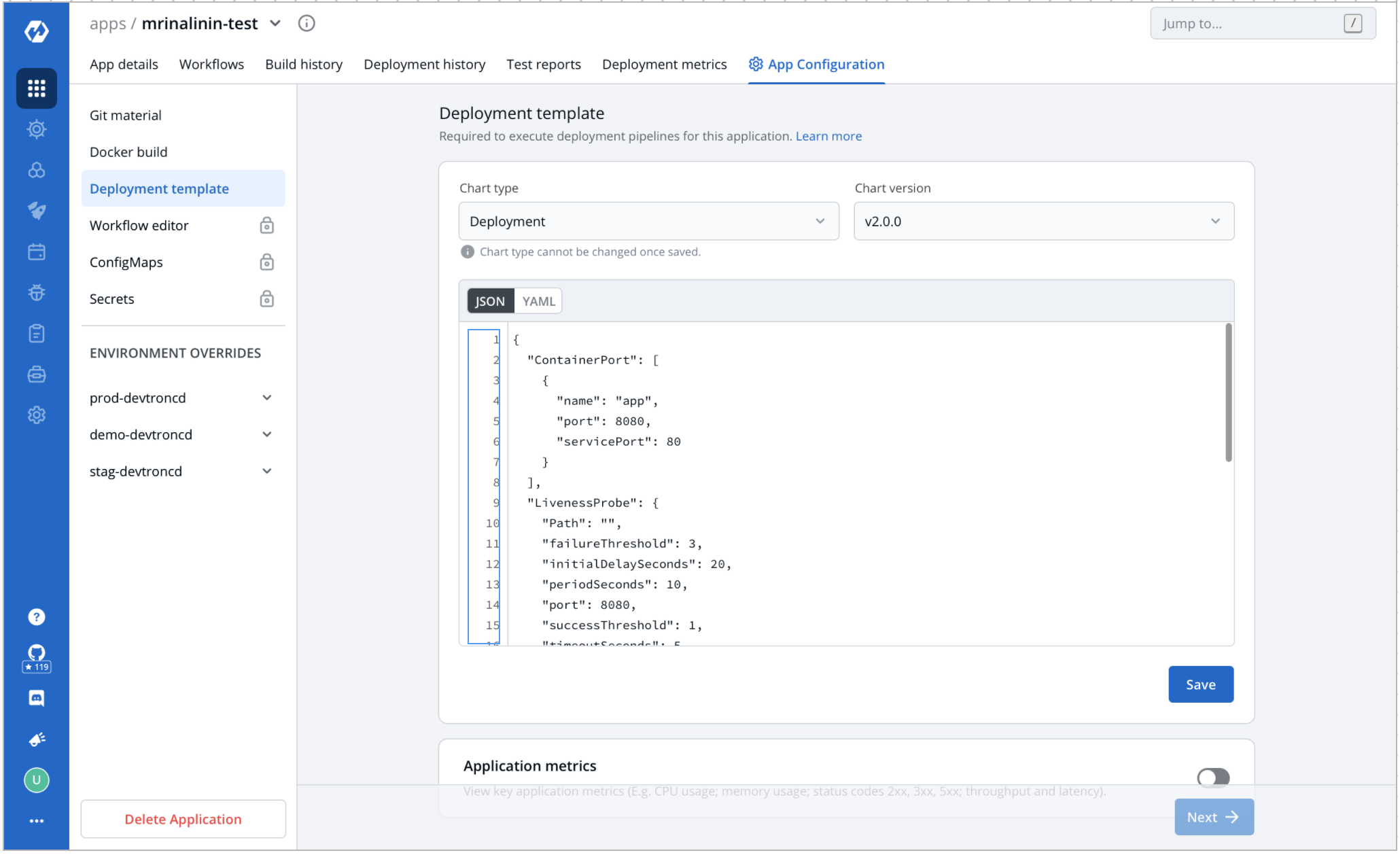The height and width of the screenshot is (855, 1400).
Task: Open the bulk edit calendar icon in sidebar
Action: coord(36,251)
